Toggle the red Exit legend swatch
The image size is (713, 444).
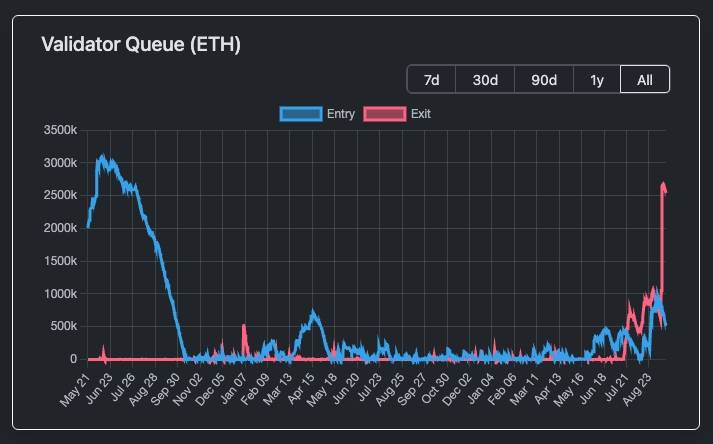pos(385,114)
